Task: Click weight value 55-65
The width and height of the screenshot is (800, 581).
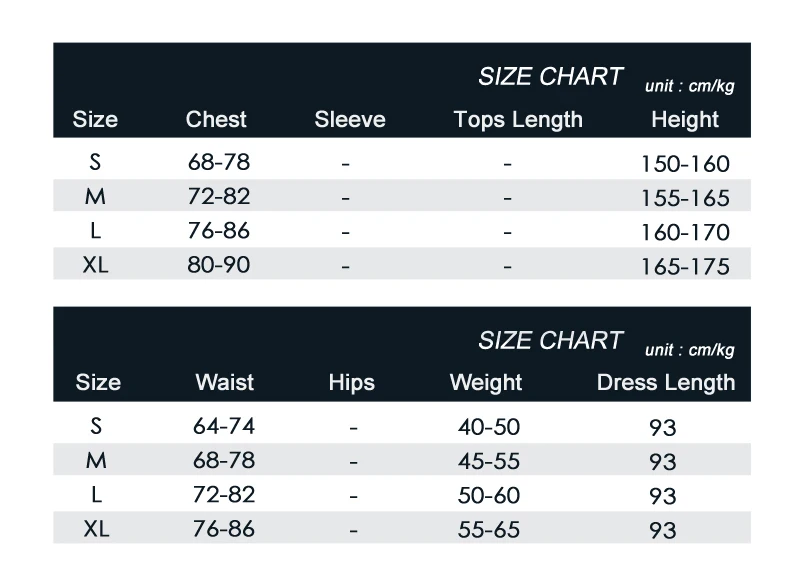Action: coord(489,530)
